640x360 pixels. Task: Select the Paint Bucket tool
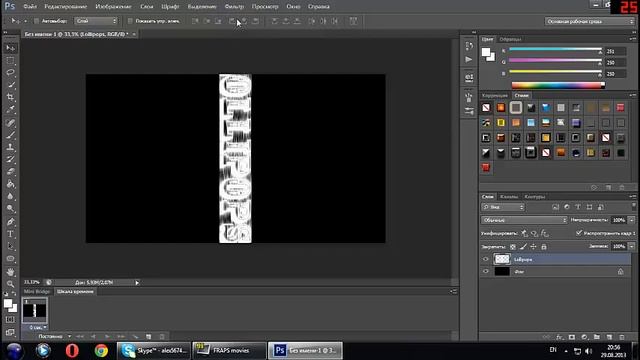[x=11, y=184]
